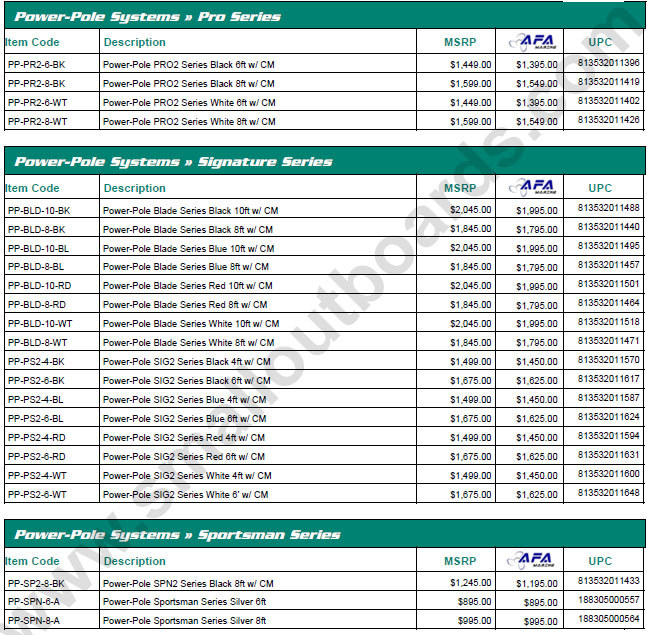Viewport: 647px width, 635px height.
Task: Click description SIG2 Series Red 4ft w/ CM
Action: coord(184,438)
